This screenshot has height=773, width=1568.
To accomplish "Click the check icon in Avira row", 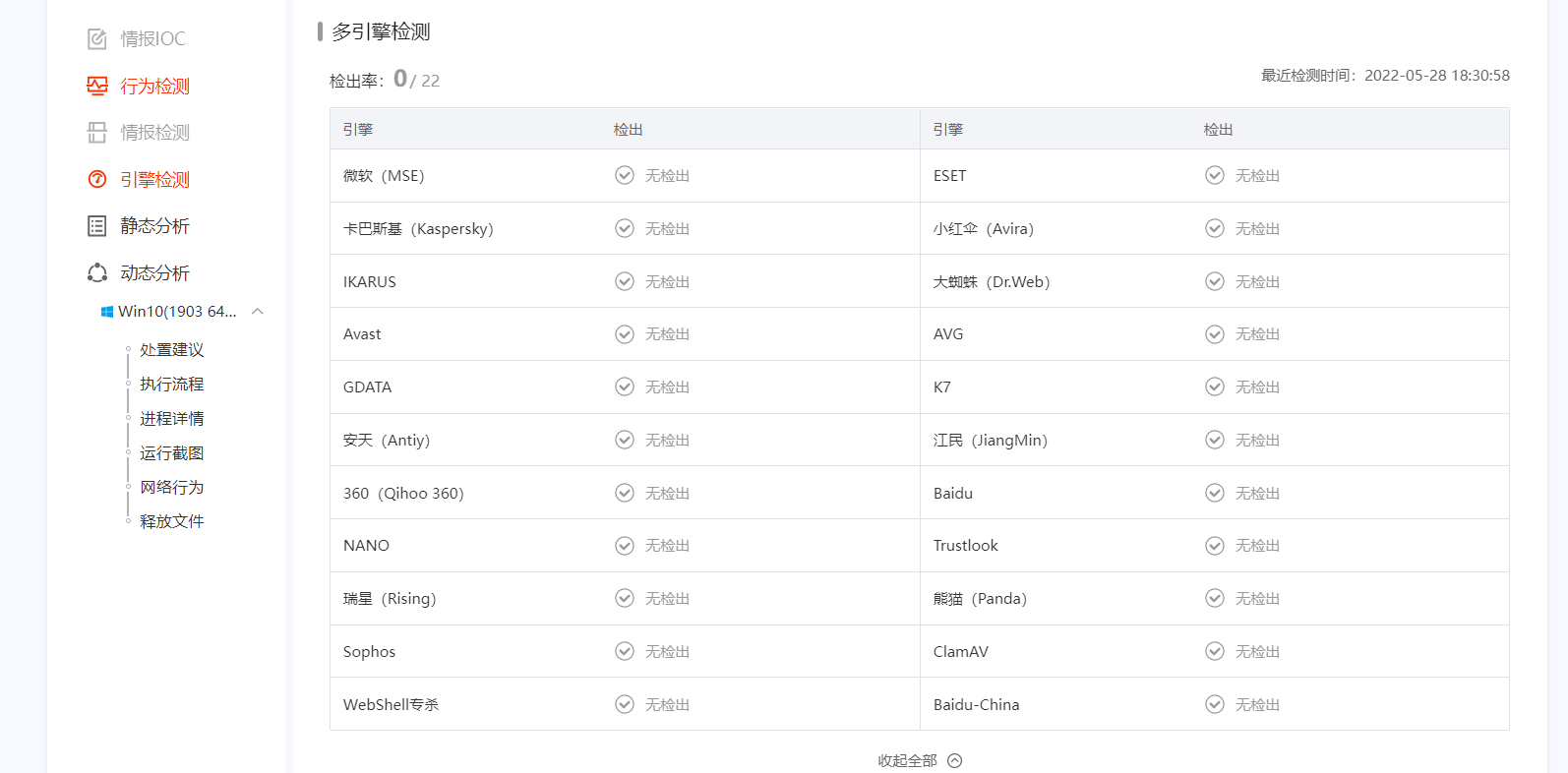I will (x=1215, y=228).
